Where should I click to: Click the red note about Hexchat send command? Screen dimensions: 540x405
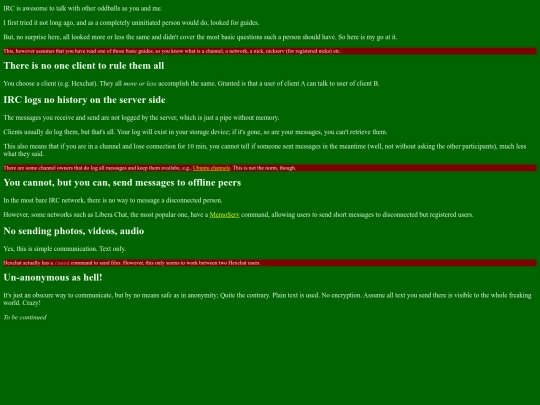(x=270, y=263)
